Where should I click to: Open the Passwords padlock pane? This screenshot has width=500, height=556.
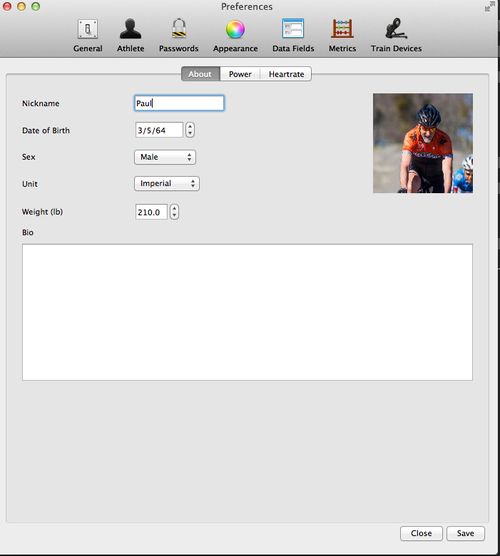click(179, 36)
